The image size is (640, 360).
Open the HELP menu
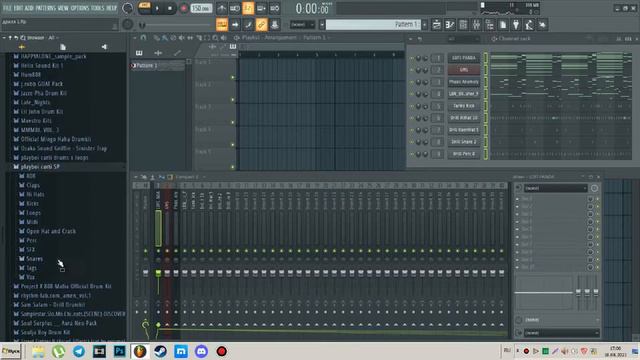(x=111, y=8)
